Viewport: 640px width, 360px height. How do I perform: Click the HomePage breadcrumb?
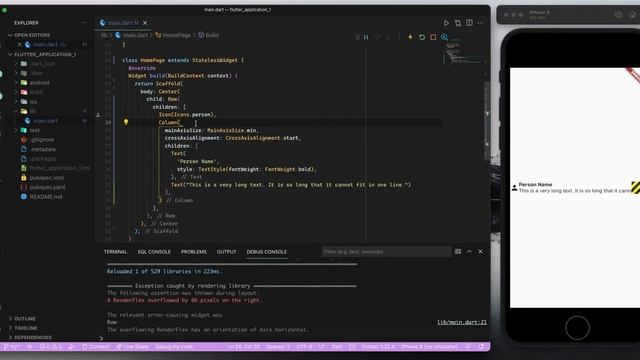click(173, 35)
